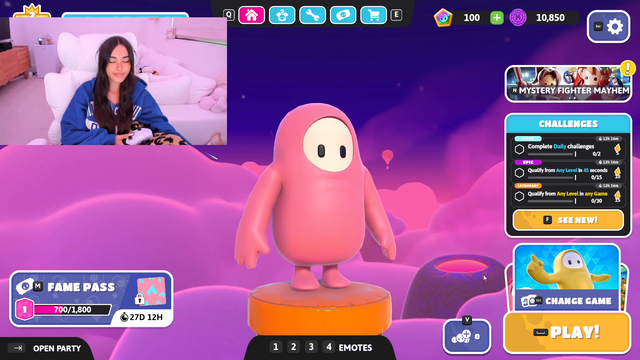Open the shopping cart Store tab
This screenshot has width=640, height=360.
click(373, 16)
